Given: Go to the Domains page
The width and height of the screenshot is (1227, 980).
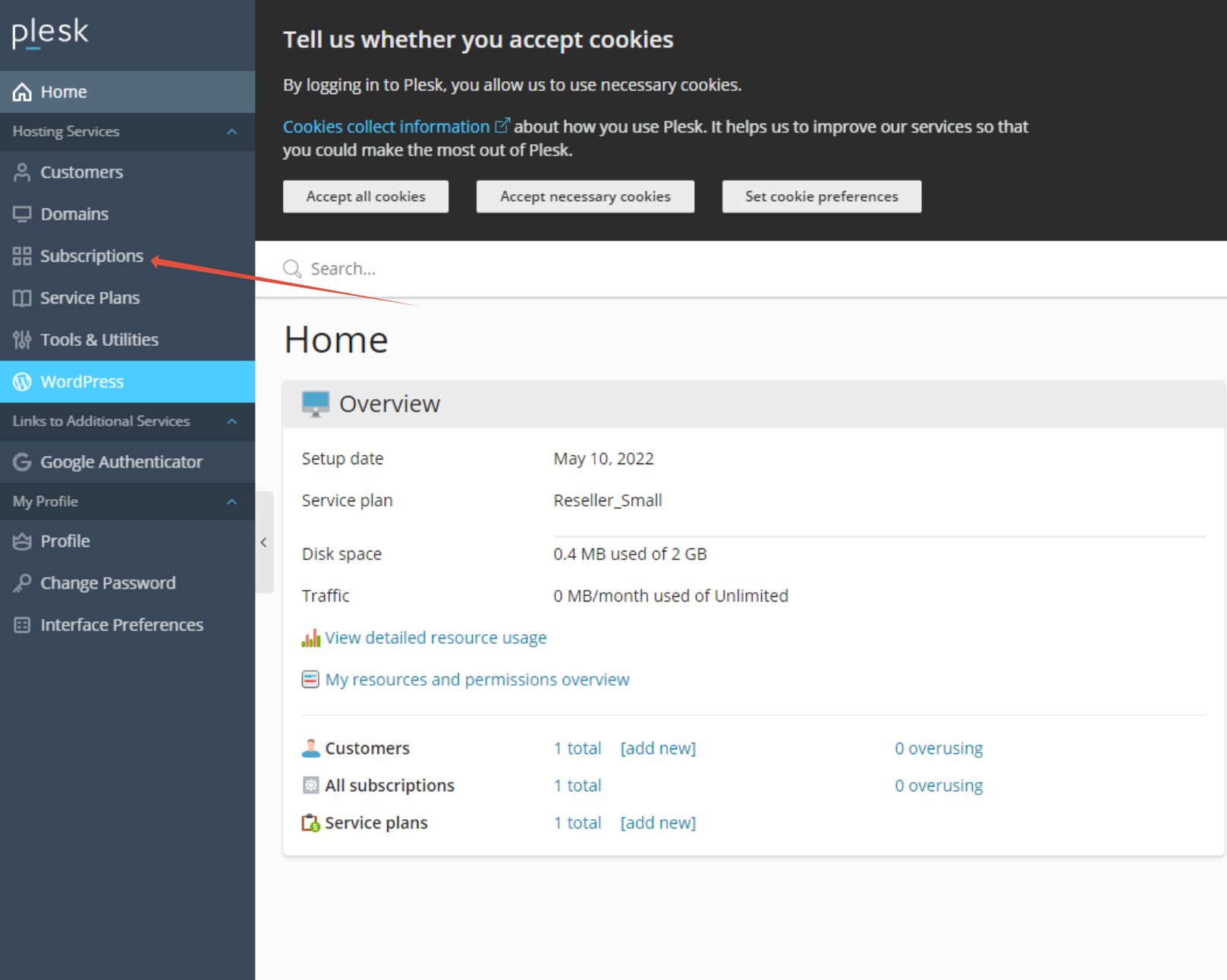Looking at the screenshot, I should pyautogui.click(x=127, y=214).
